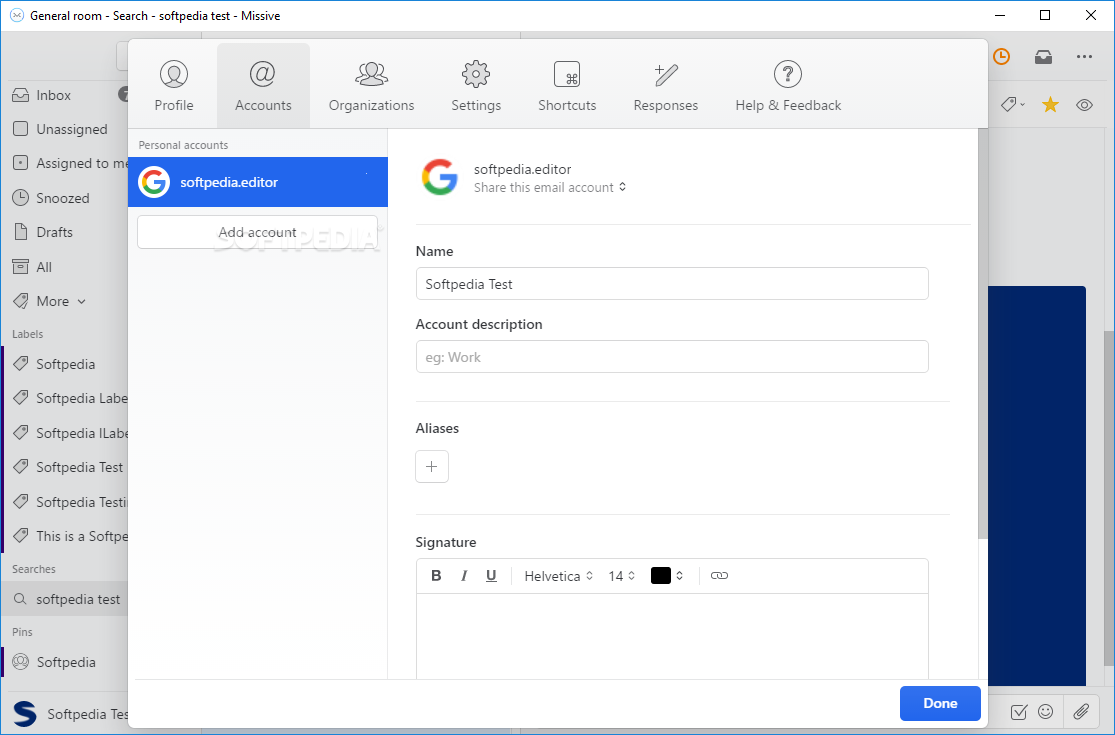Screen dimensions: 1115x735
Task: Open the Settings tab
Action: 476,86
